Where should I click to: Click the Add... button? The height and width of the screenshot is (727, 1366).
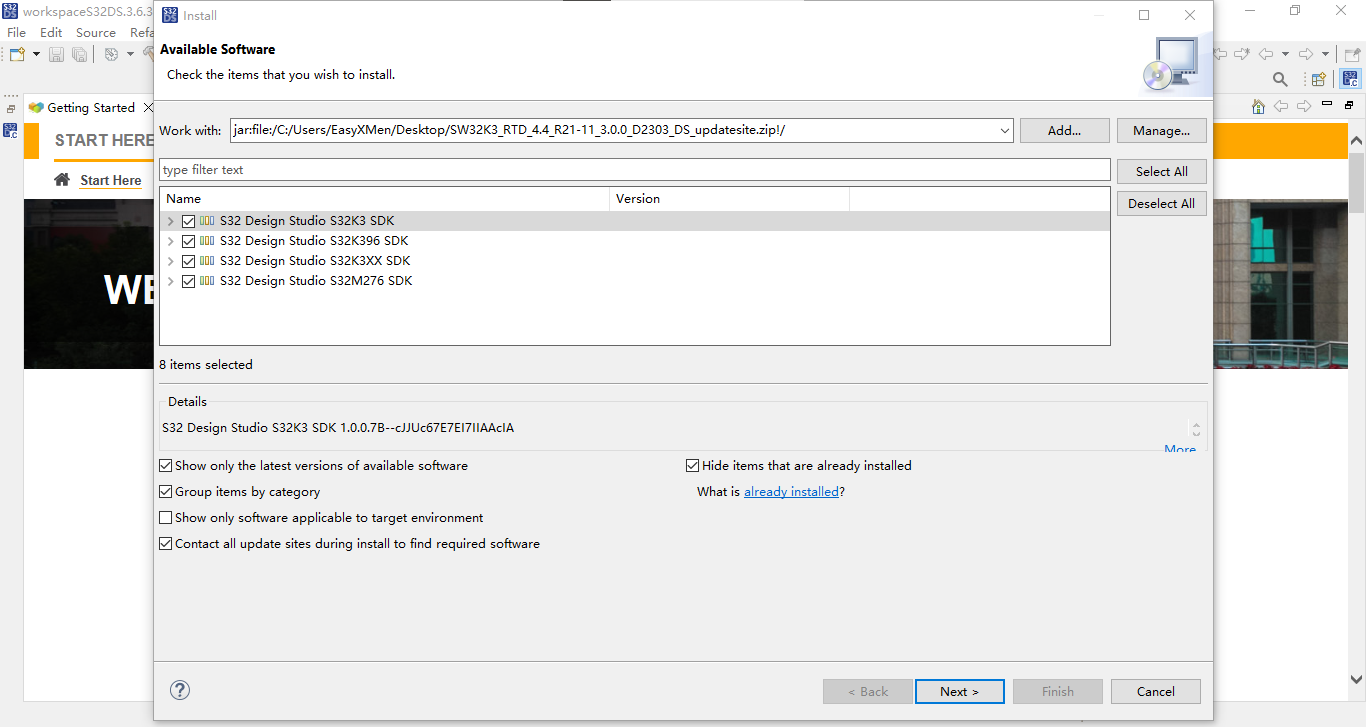pos(1065,131)
